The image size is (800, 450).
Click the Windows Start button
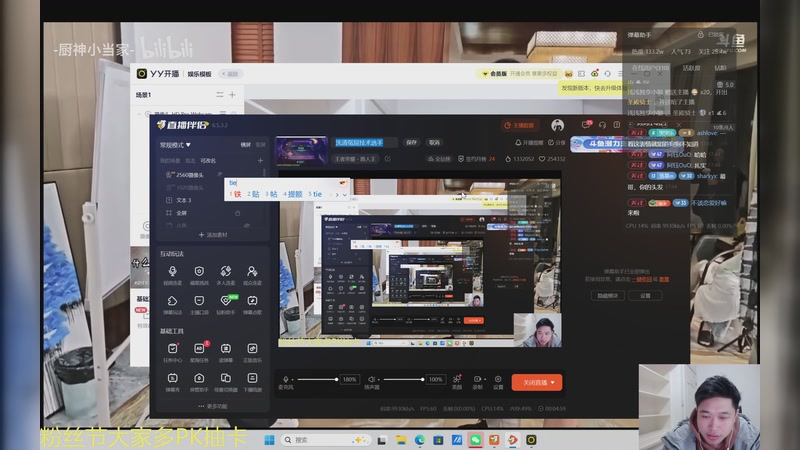click(269, 440)
